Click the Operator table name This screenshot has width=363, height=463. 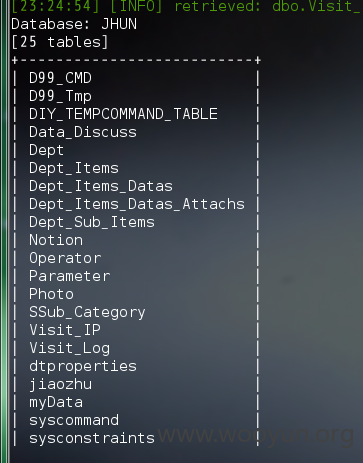click(65, 258)
